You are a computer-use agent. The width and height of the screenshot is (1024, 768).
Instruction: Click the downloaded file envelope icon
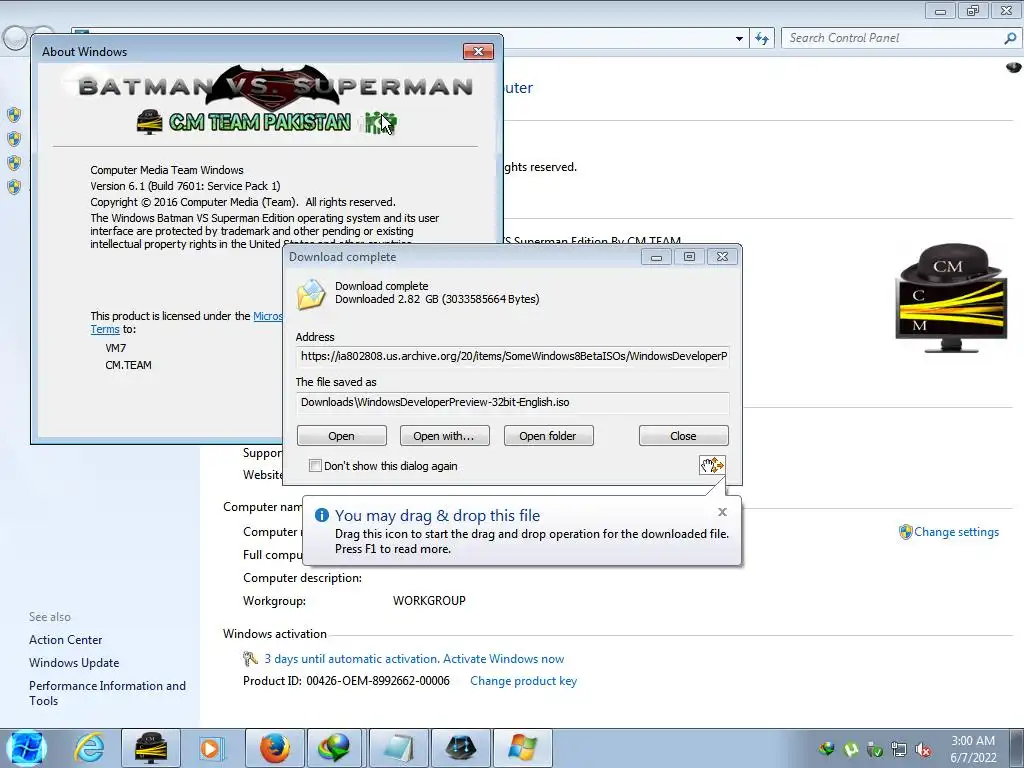(x=311, y=294)
